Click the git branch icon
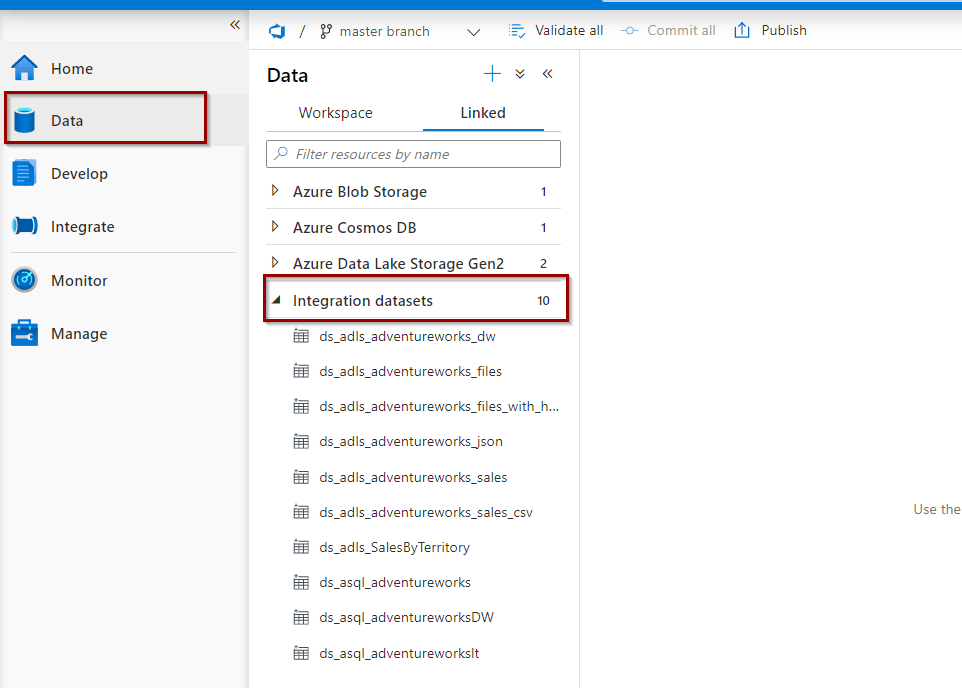The height and width of the screenshot is (688, 962). pyautogui.click(x=326, y=31)
